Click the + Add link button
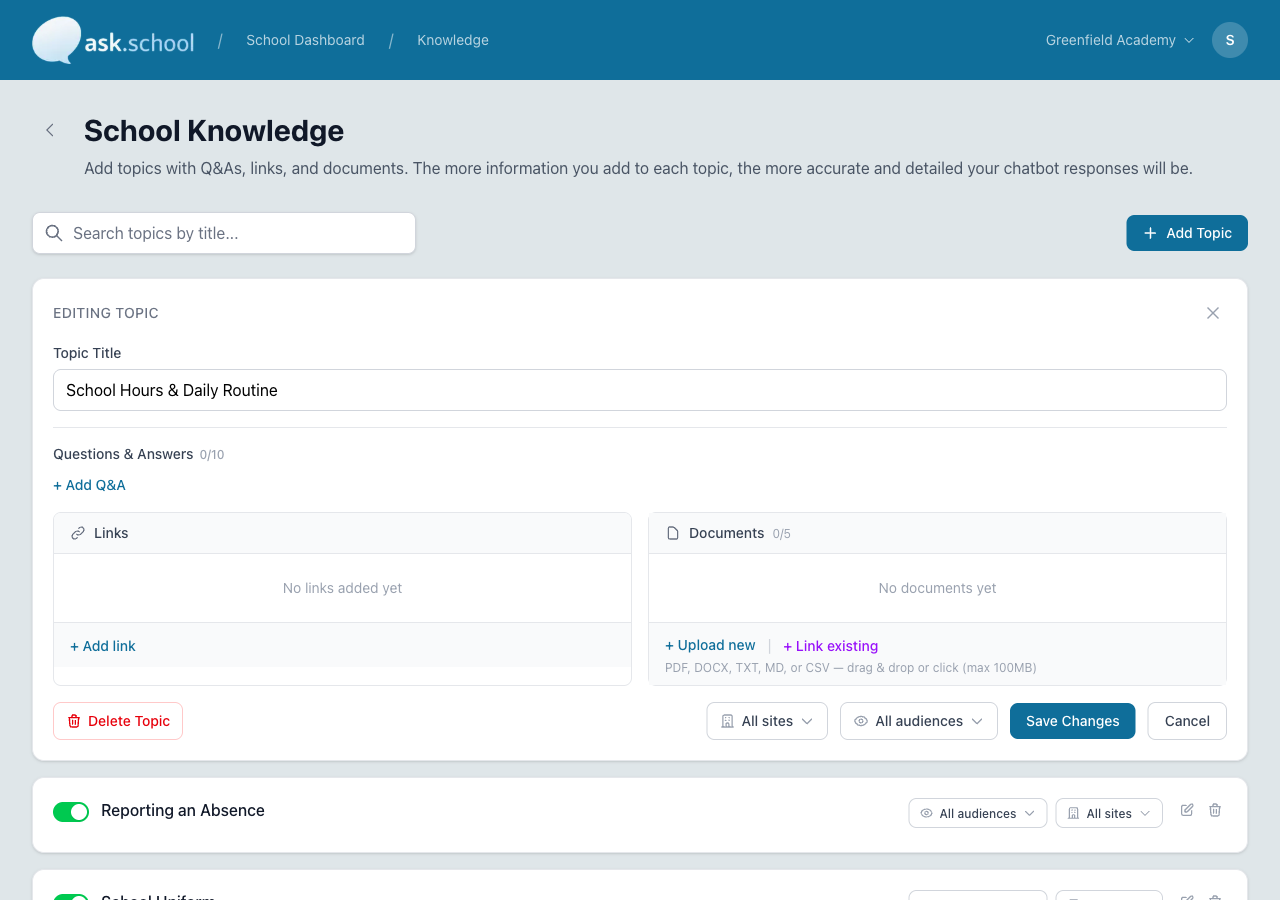 (103, 646)
